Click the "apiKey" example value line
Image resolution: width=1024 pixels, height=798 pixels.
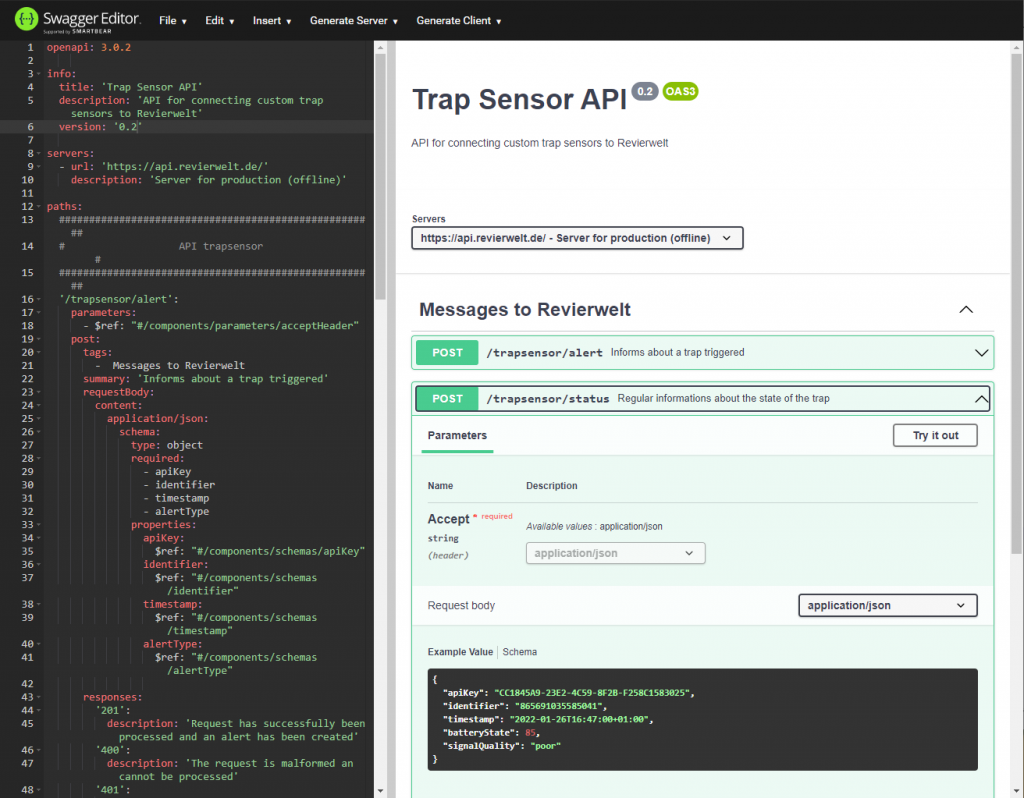tap(568, 693)
